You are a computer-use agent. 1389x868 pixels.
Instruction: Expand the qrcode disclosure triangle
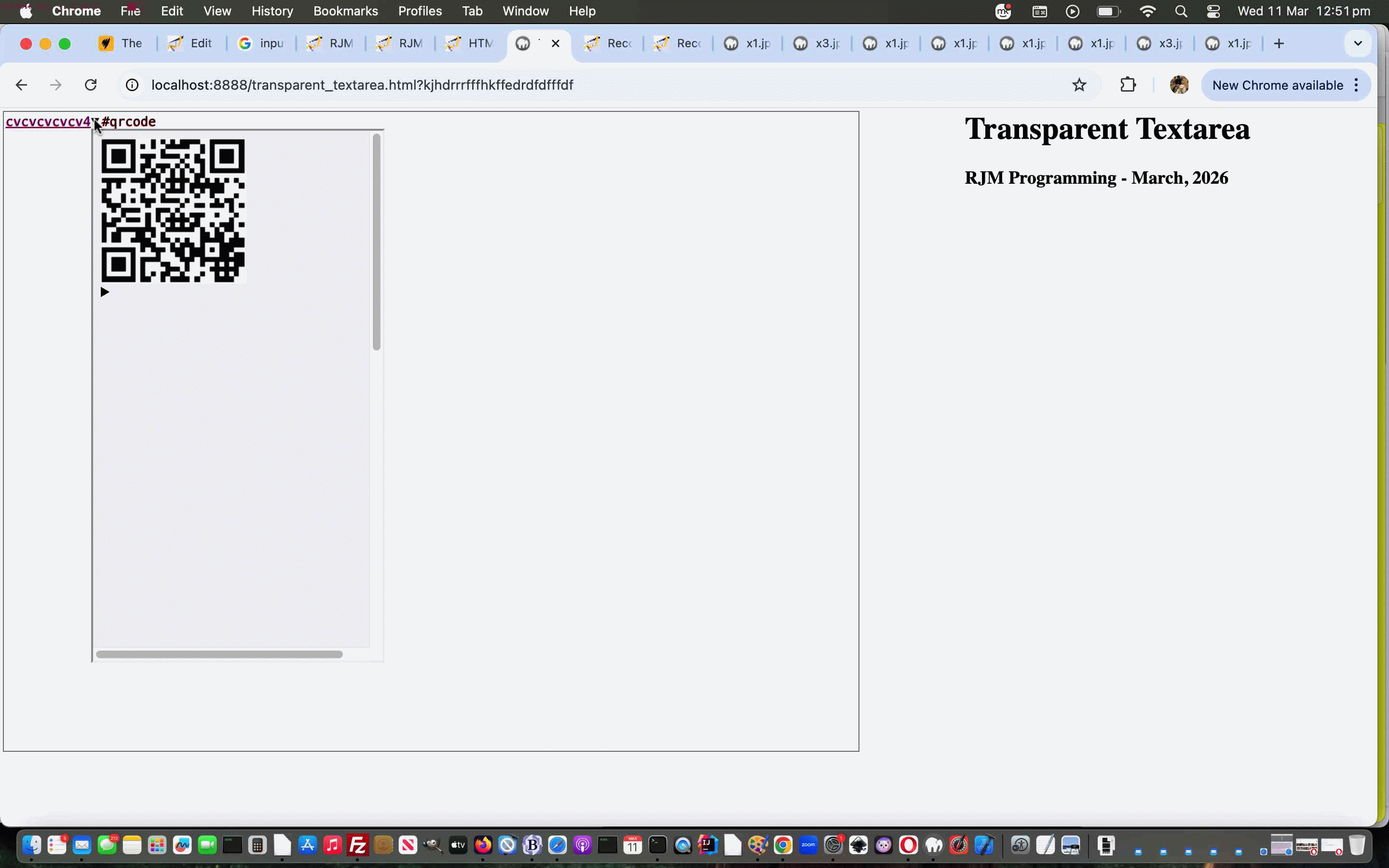[105, 292]
